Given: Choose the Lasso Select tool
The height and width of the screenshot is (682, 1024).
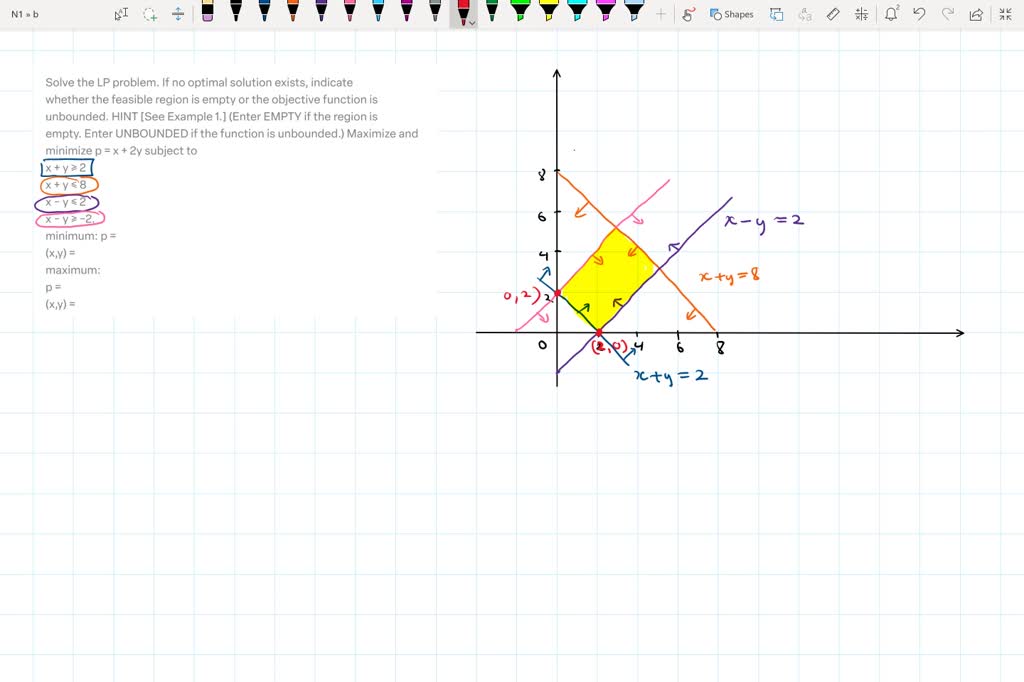Looking at the screenshot, I should point(150,14).
